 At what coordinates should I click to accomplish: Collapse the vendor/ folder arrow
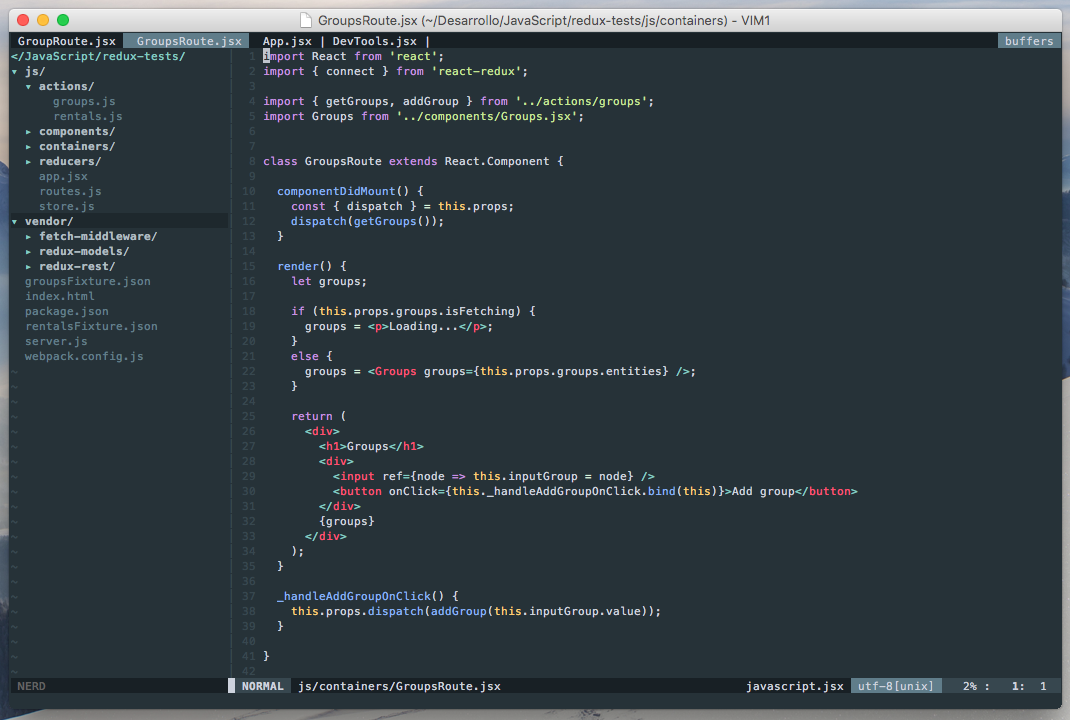click(14, 222)
